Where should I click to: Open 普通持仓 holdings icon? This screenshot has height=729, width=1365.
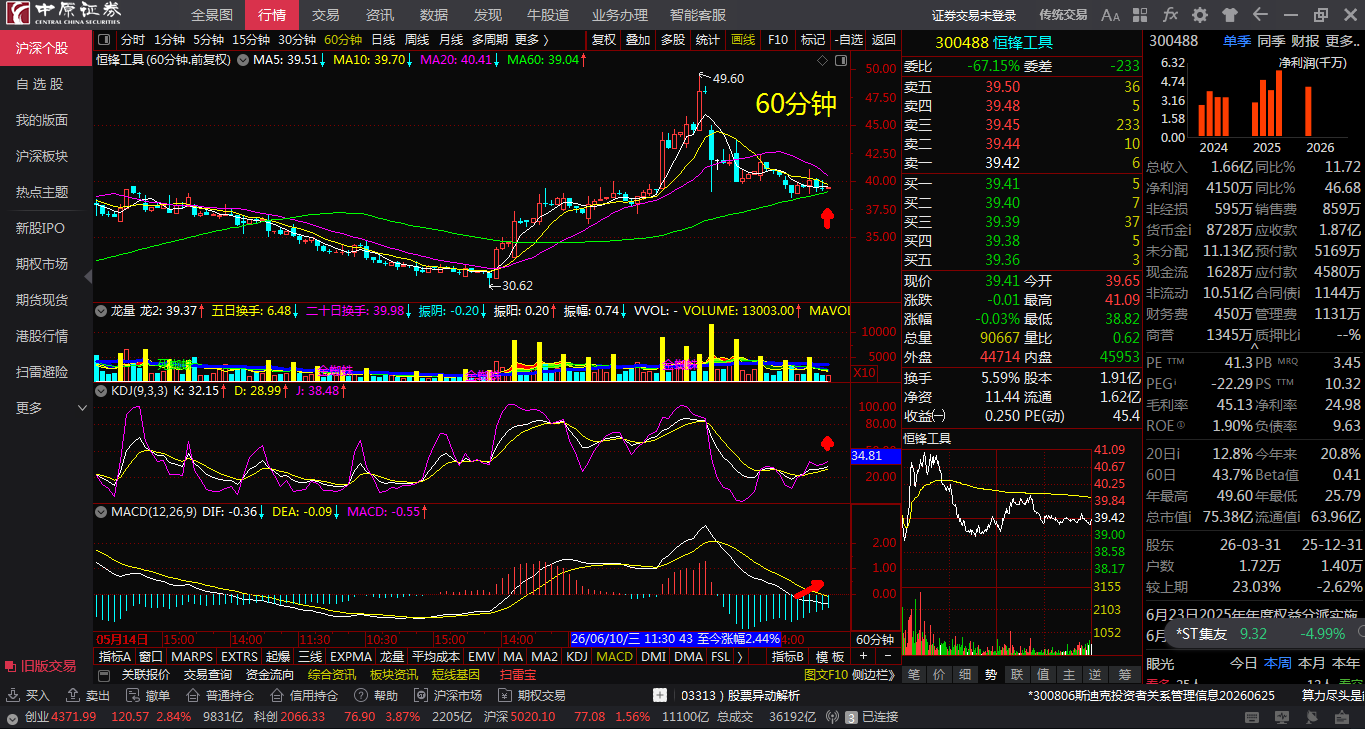point(194,695)
